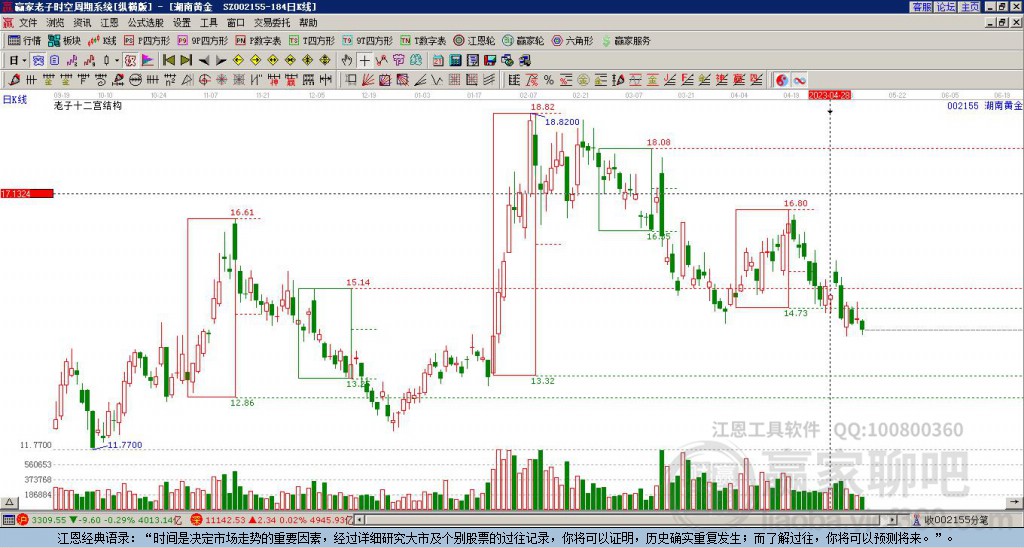Toggle the red yin-yang icon
Screen dimensions: 1024x548
(x=782, y=80)
